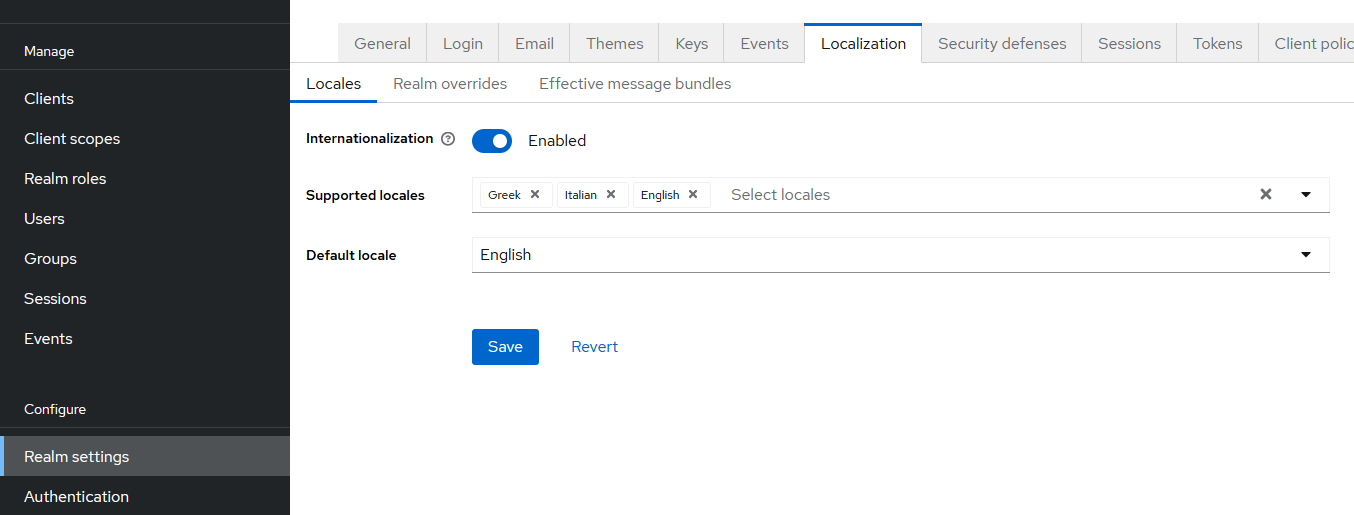This screenshot has height=515, width=1354.
Task: Open the Authentication sidebar item
Action: (76, 497)
